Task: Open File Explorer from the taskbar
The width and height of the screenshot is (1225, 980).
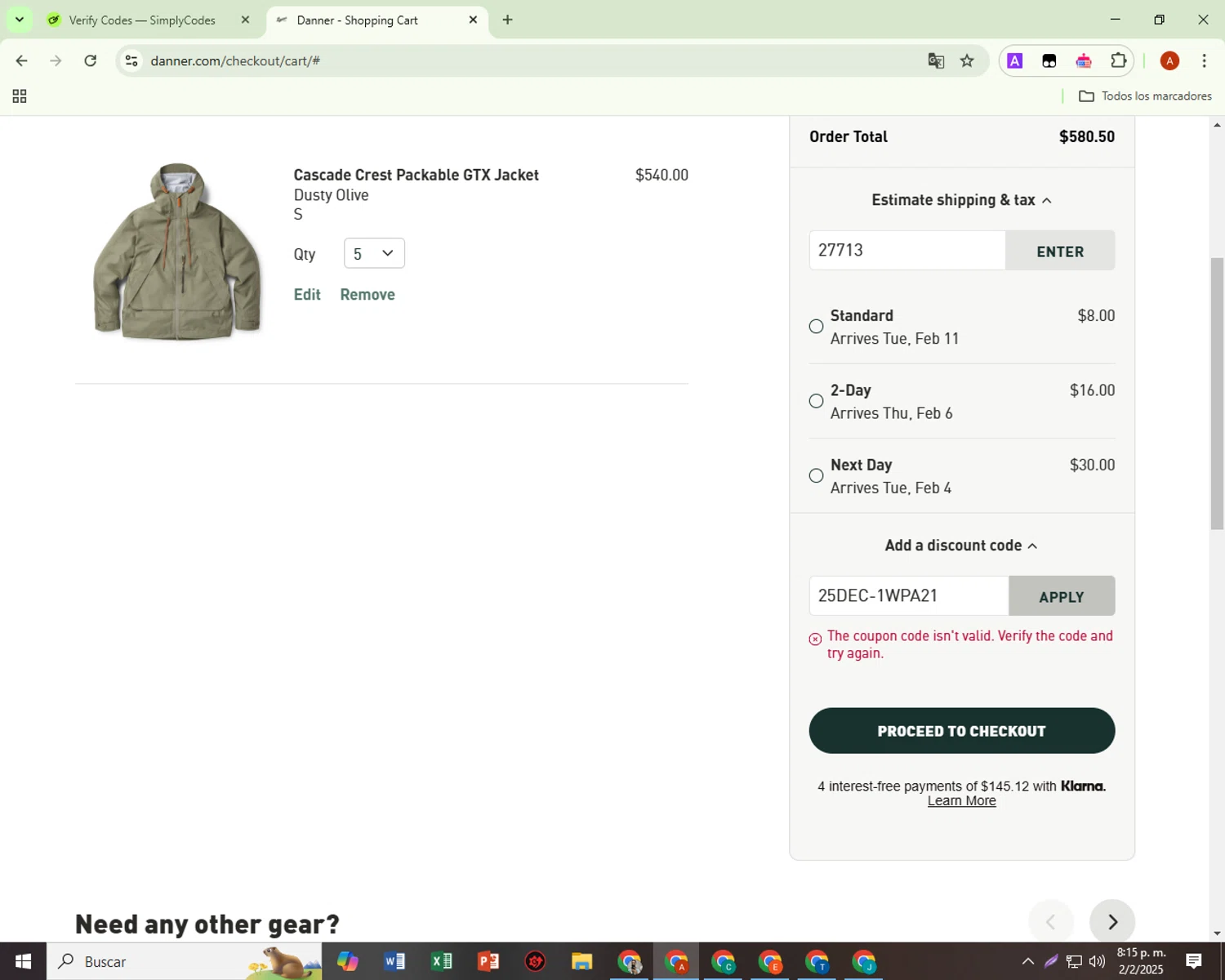Action: pos(581,961)
